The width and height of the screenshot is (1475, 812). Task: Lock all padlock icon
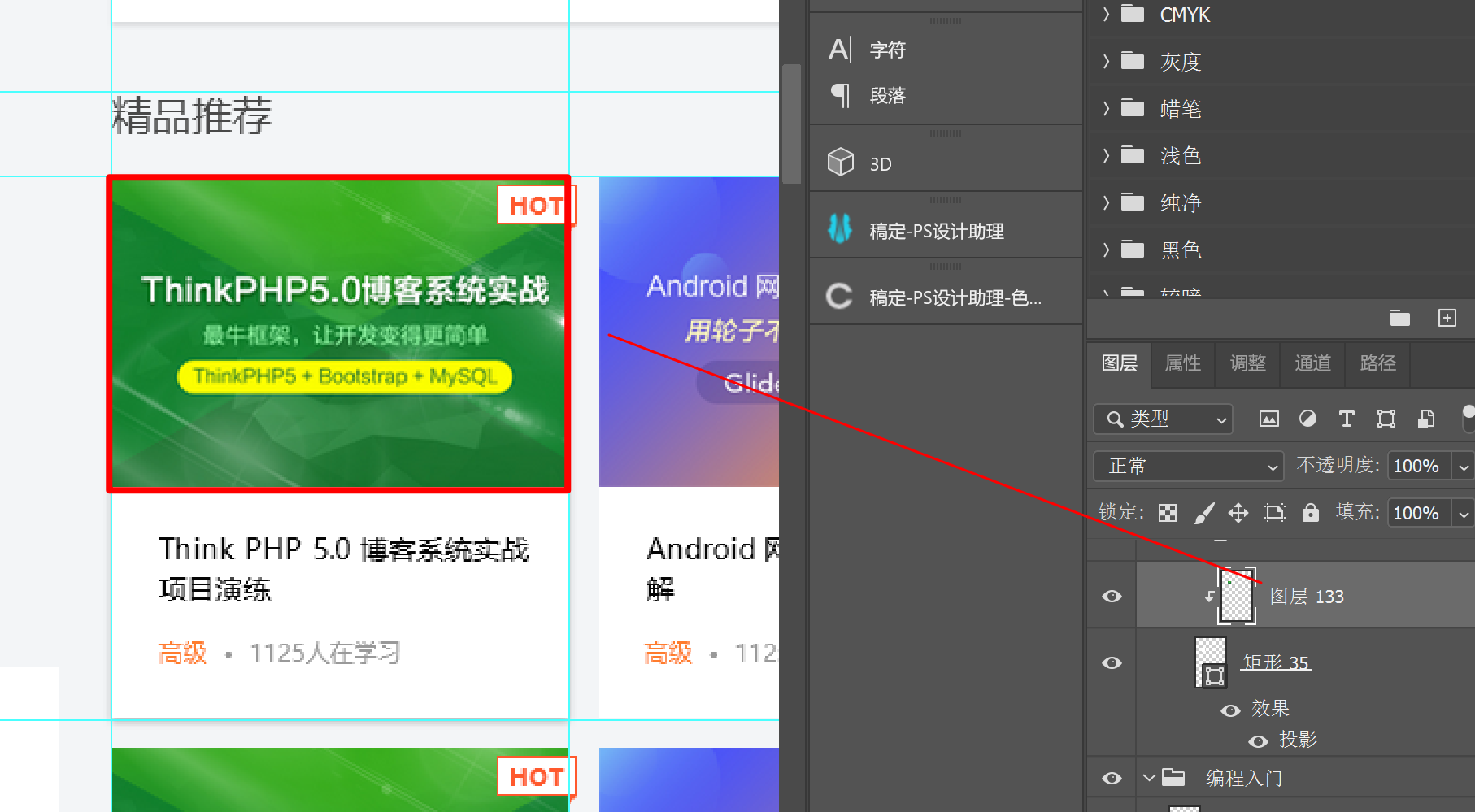1310,512
